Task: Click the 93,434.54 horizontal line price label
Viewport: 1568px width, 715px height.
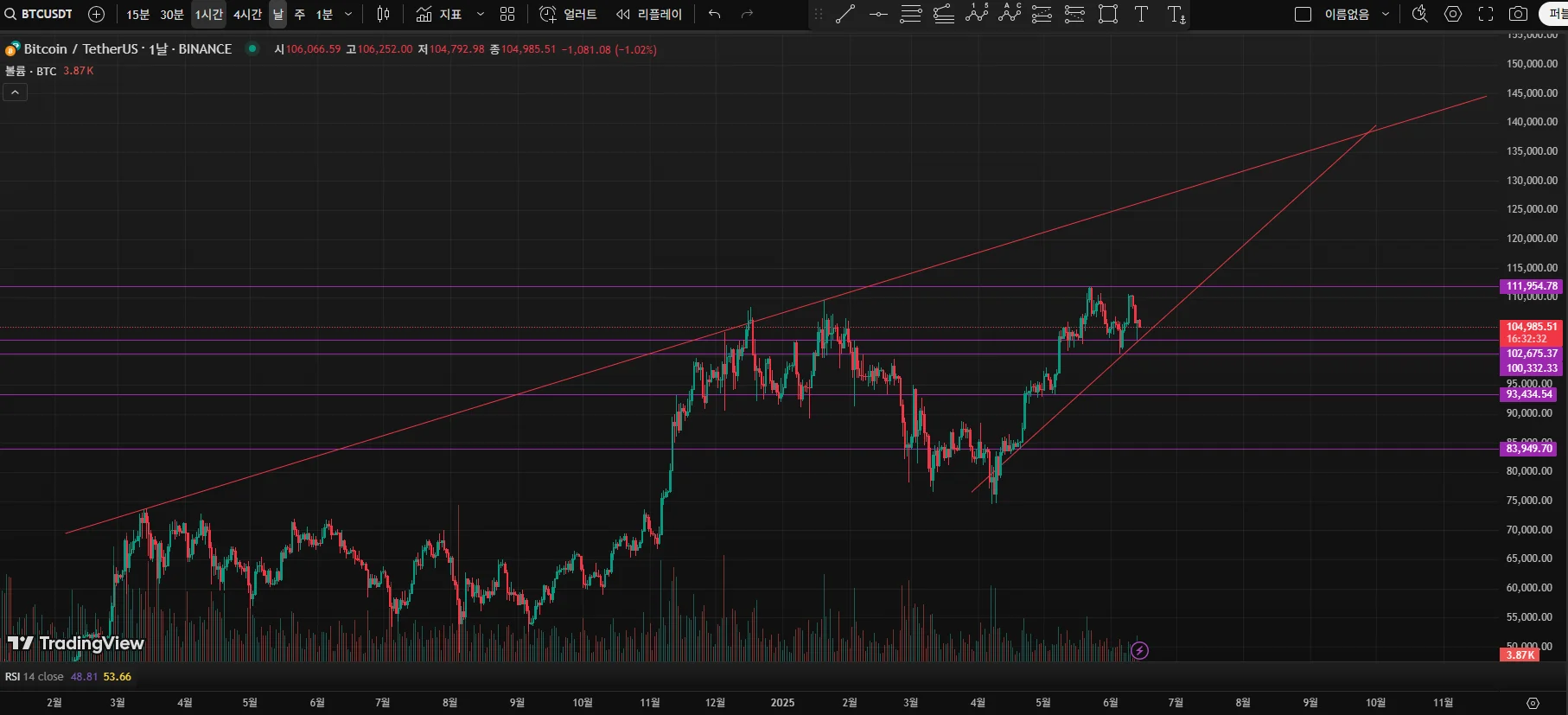Action: (x=1529, y=394)
